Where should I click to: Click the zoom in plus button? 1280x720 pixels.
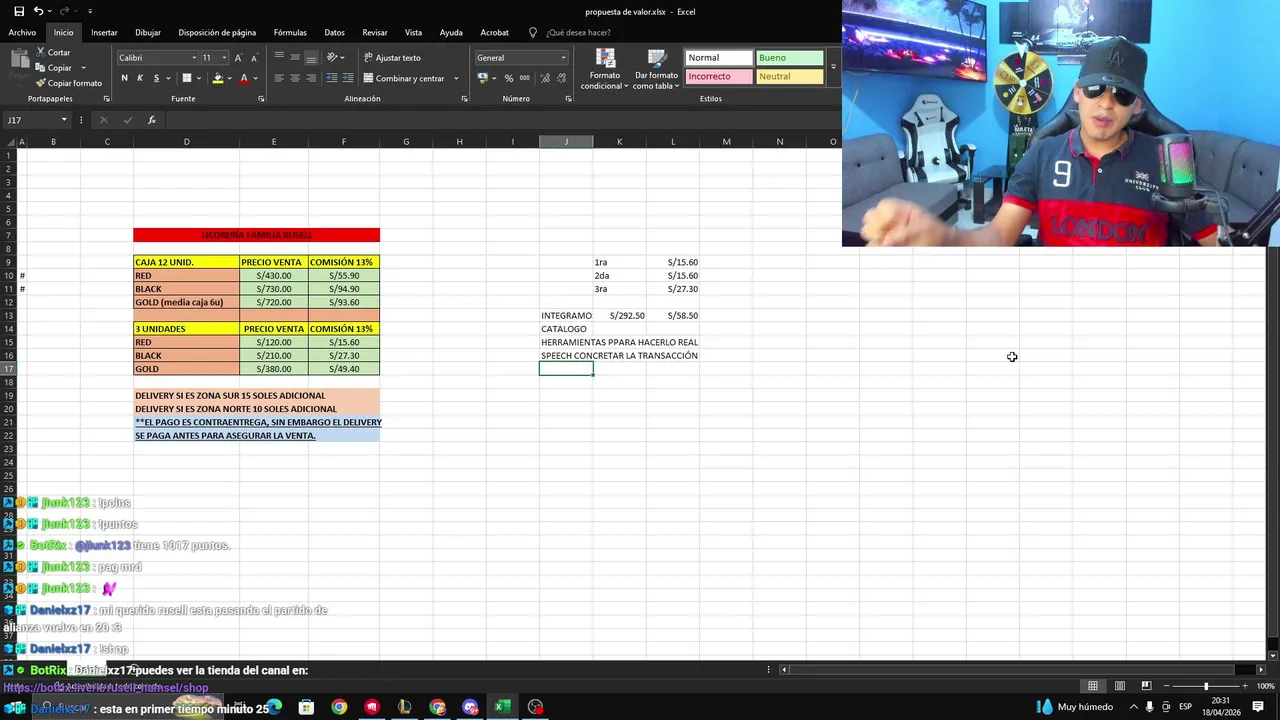pos(1245,686)
